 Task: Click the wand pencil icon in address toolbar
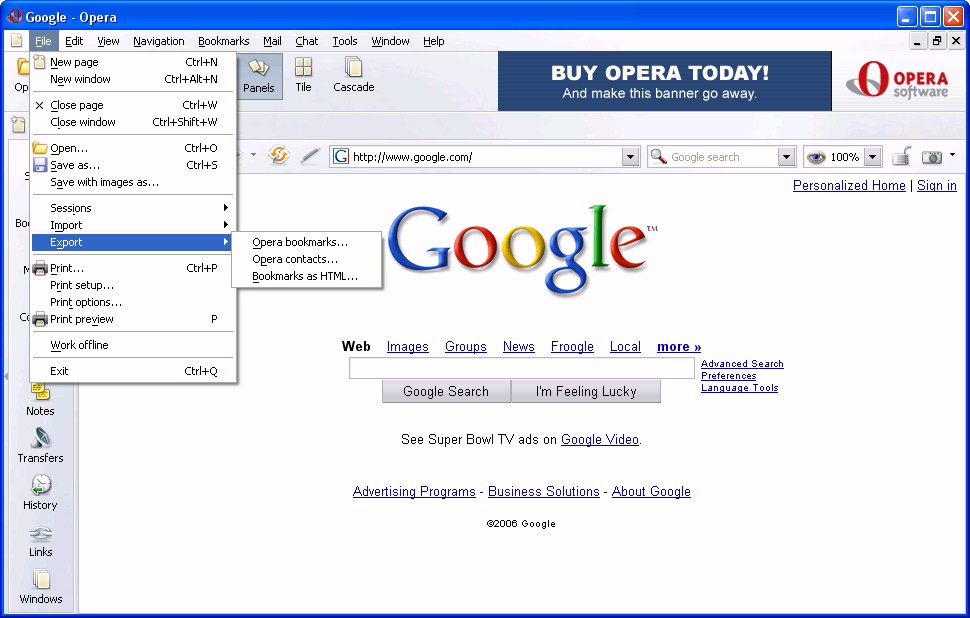pos(310,156)
